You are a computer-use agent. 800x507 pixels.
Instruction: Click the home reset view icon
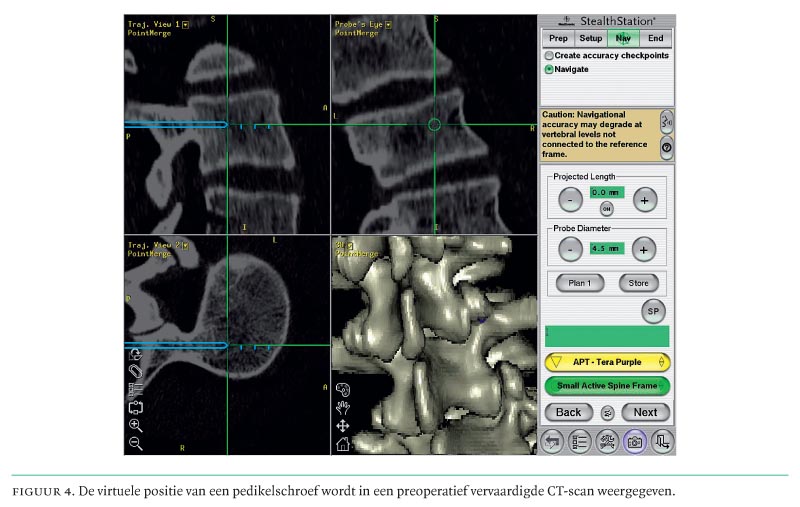tap(342, 444)
